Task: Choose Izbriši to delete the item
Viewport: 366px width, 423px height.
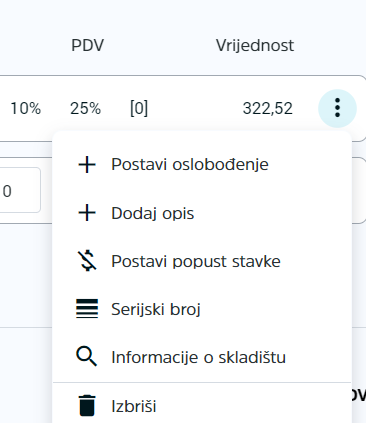Action: (x=202, y=406)
